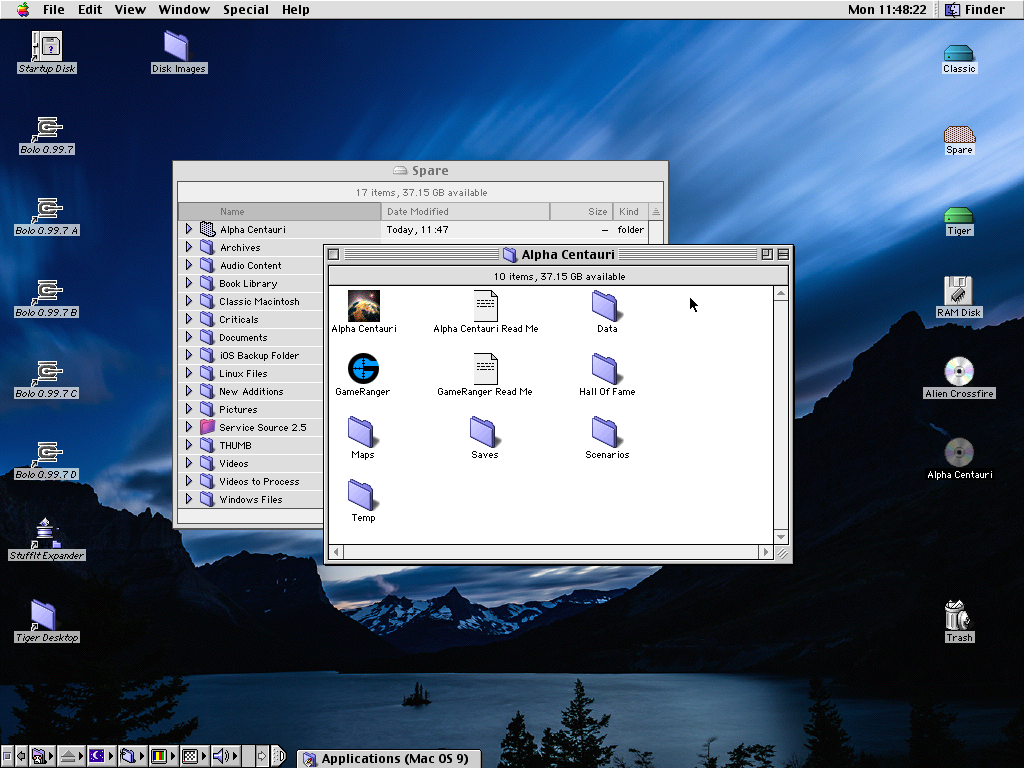Open the Alpha Centauri application icon
Image resolution: width=1024 pixels, height=768 pixels.
pyautogui.click(x=363, y=306)
